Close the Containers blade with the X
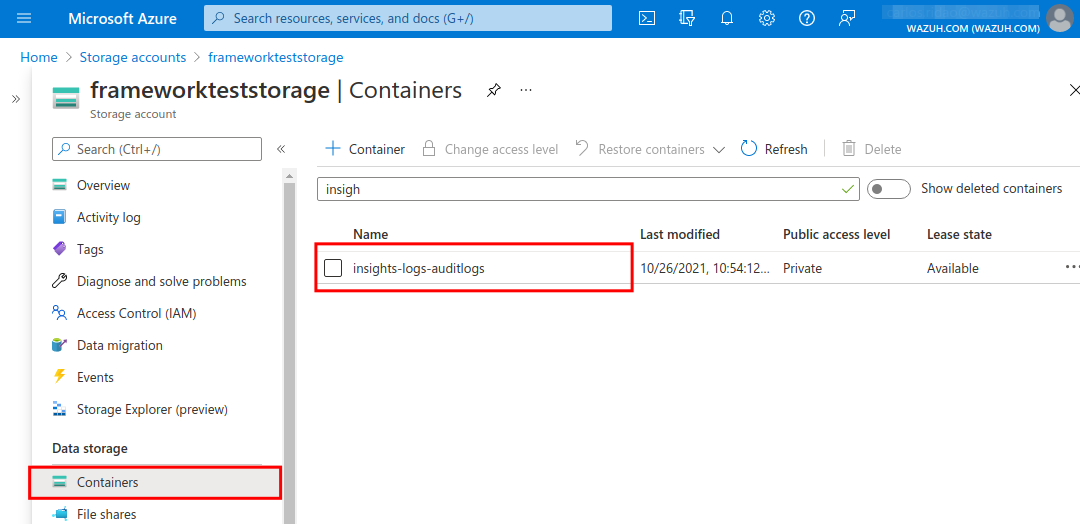 coord(1073,90)
